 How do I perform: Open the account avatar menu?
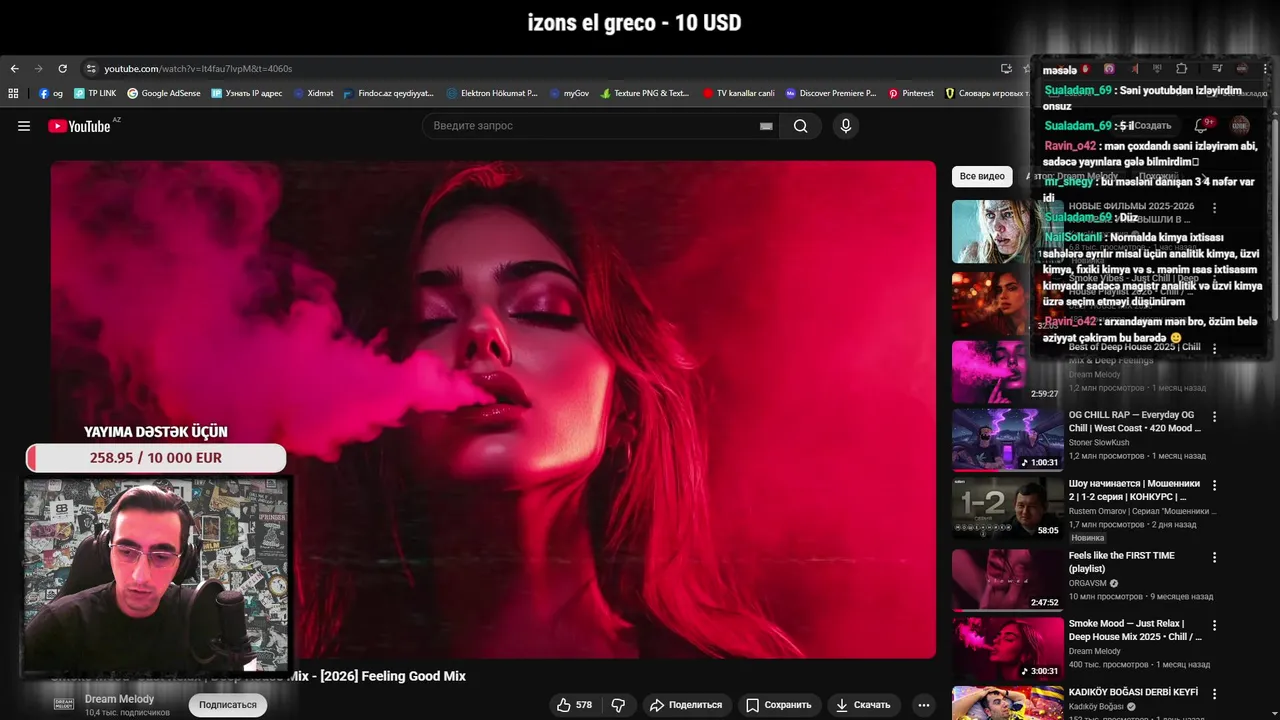[1240, 126]
